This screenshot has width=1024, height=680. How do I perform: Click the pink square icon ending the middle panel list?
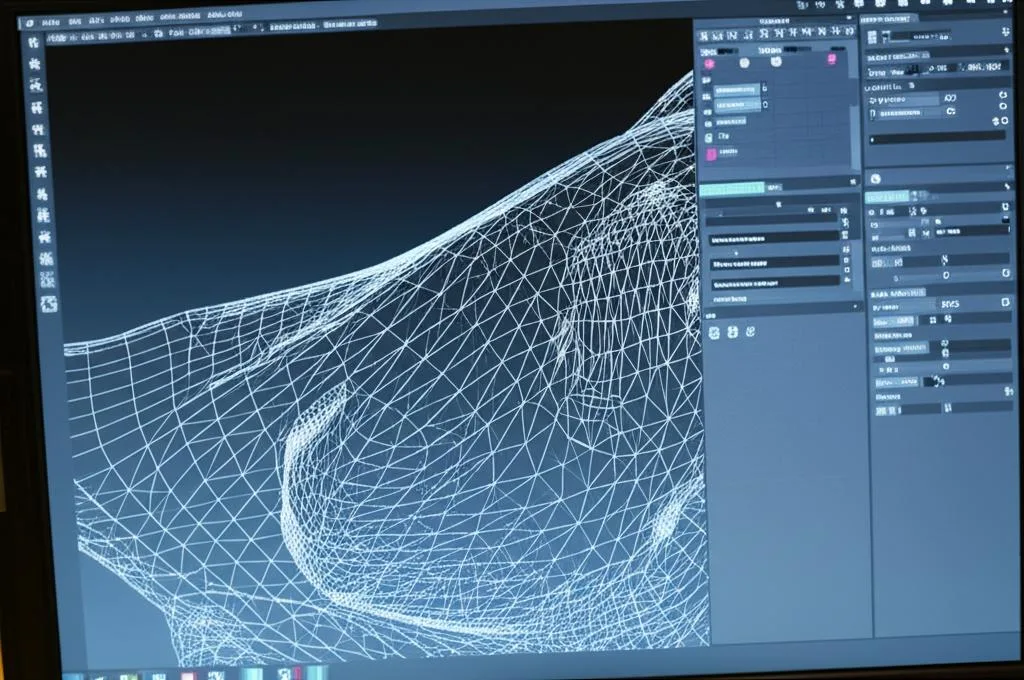(x=711, y=154)
